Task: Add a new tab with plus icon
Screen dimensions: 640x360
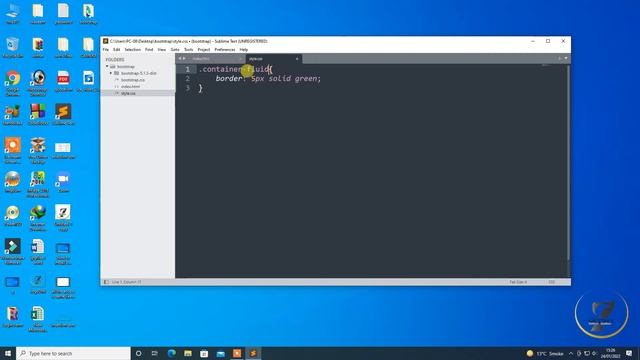Action: [560, 58]
